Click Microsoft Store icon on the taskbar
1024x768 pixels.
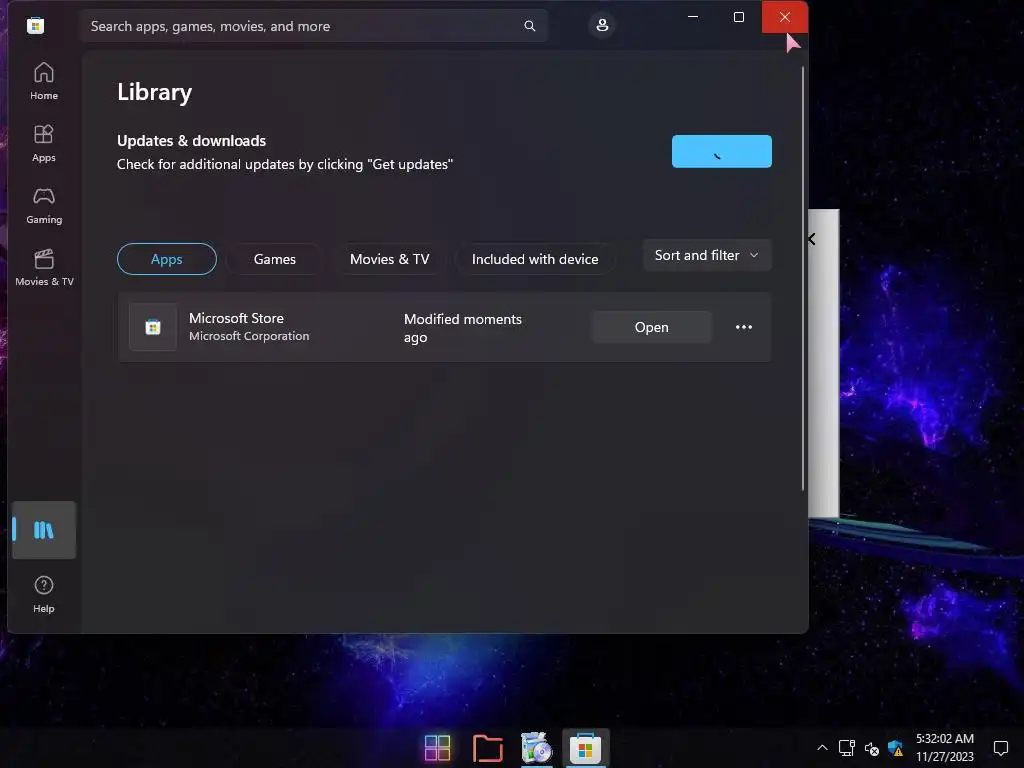(x=585, y=748)
